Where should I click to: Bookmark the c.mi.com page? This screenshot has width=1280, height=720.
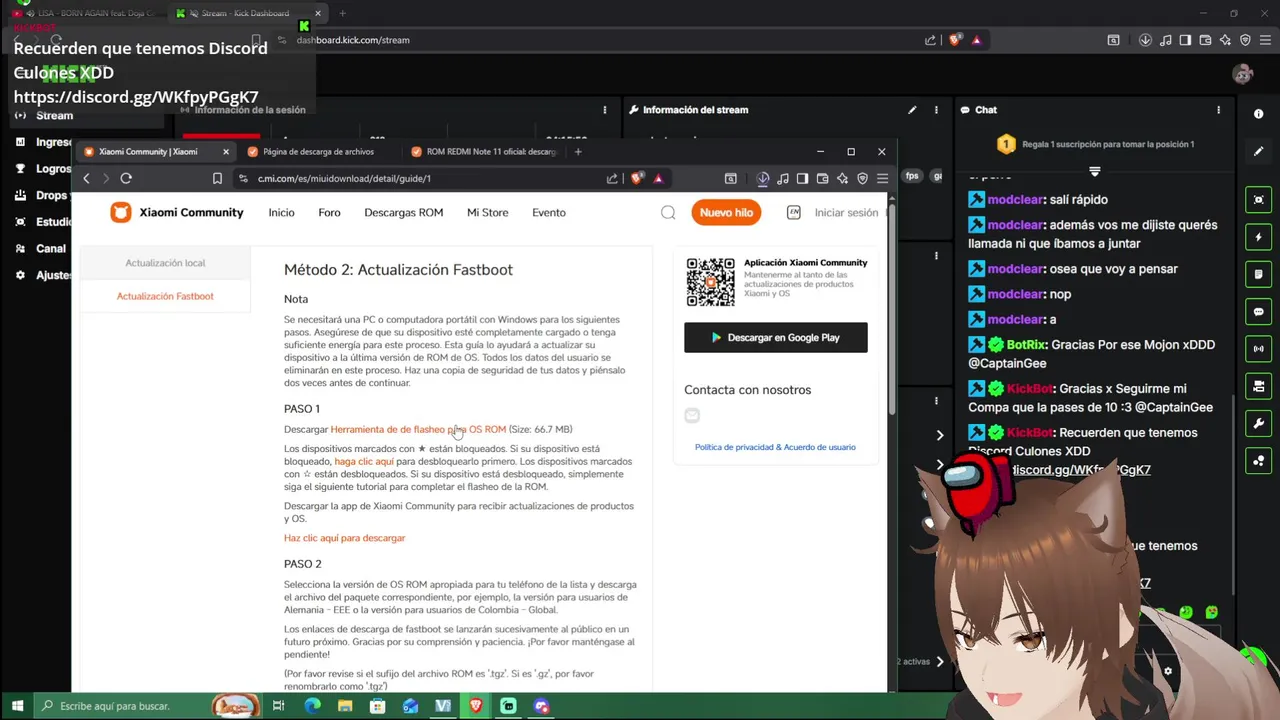pos(217,178)
